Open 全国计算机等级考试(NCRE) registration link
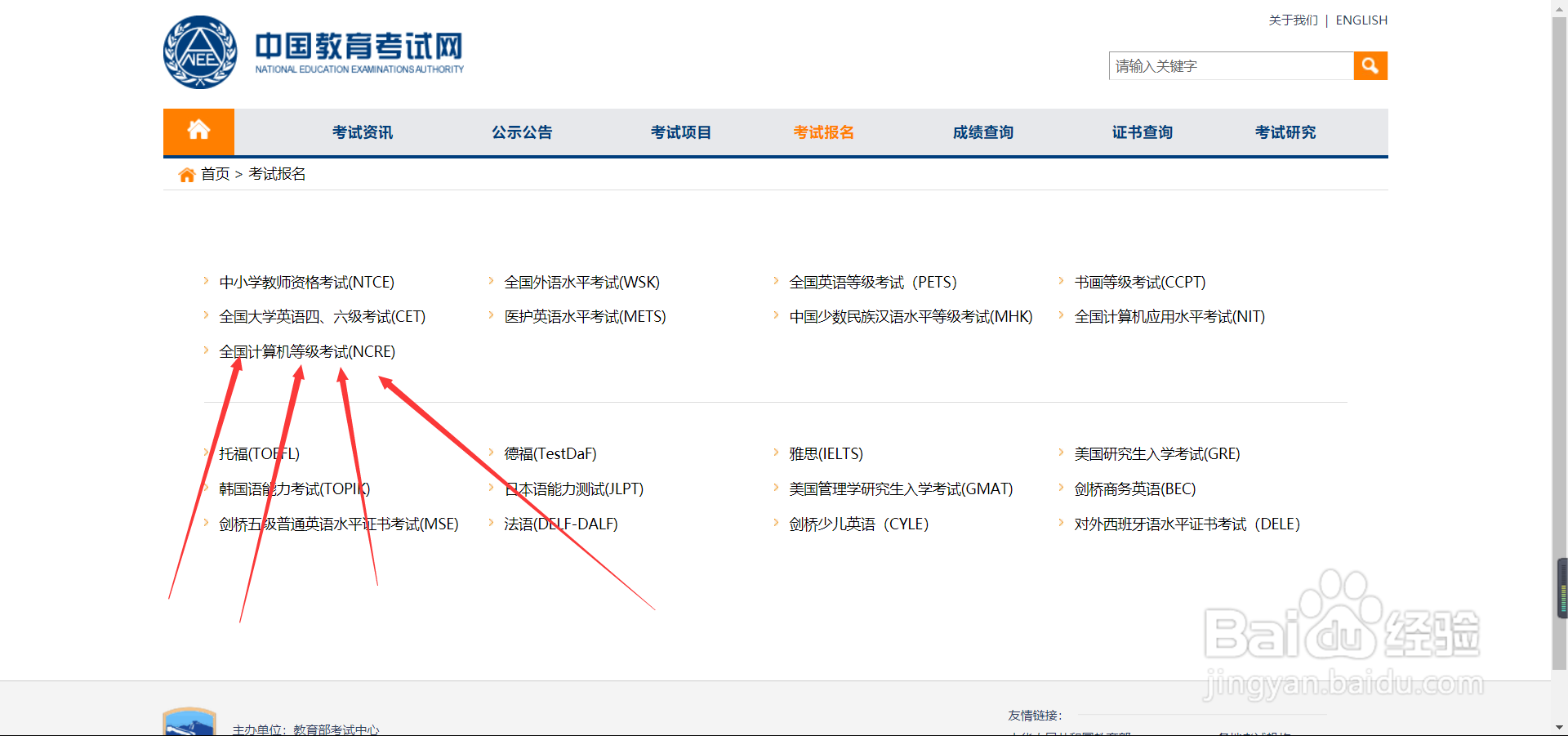Viewport: 1568px width, 736px height. [x=307, y=350]
